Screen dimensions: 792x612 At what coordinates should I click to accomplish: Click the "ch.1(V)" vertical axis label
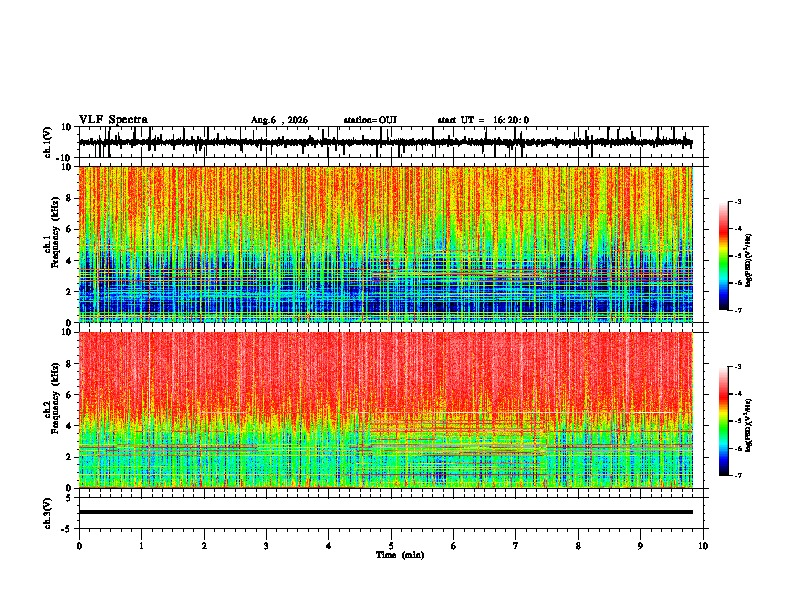48,142
